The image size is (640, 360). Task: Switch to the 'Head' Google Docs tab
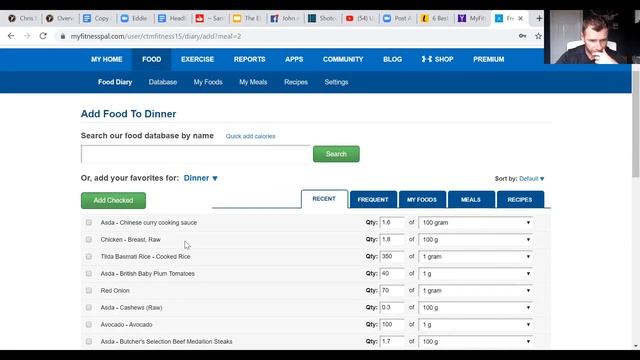pos(173,18)
